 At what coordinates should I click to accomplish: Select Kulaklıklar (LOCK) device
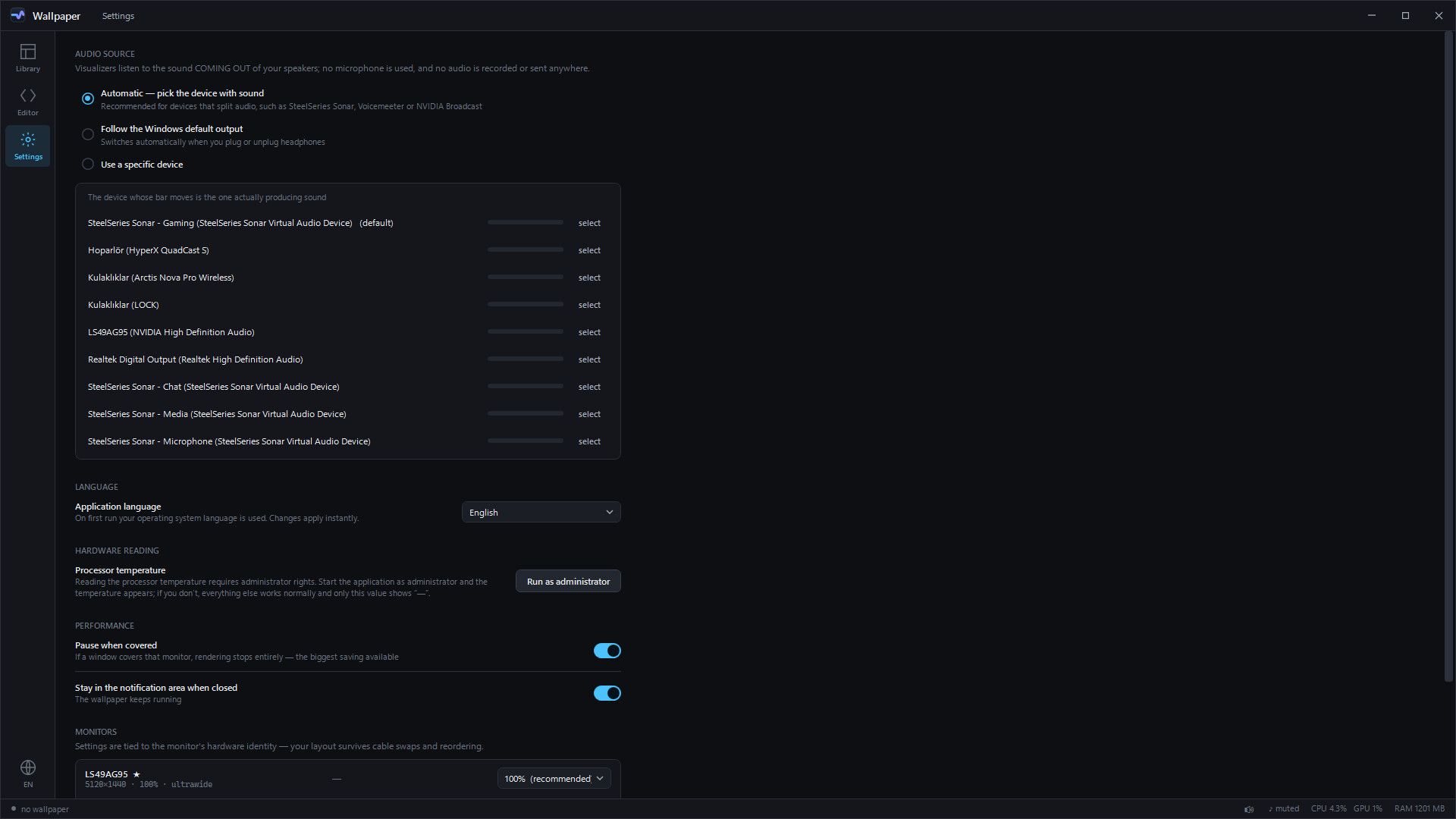(589, 305)
